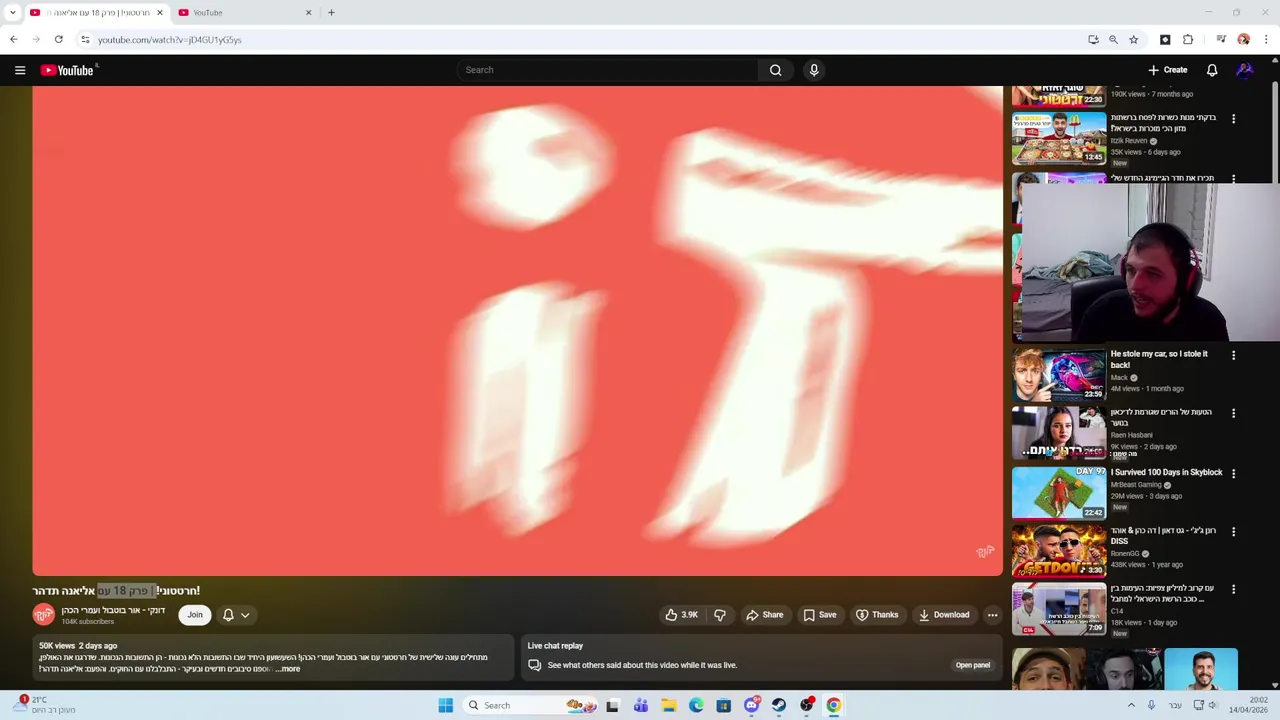This screenshot has height=720, width=1280.
Task: Show hidden system tray icons
Action: (x=1131, y=705)
